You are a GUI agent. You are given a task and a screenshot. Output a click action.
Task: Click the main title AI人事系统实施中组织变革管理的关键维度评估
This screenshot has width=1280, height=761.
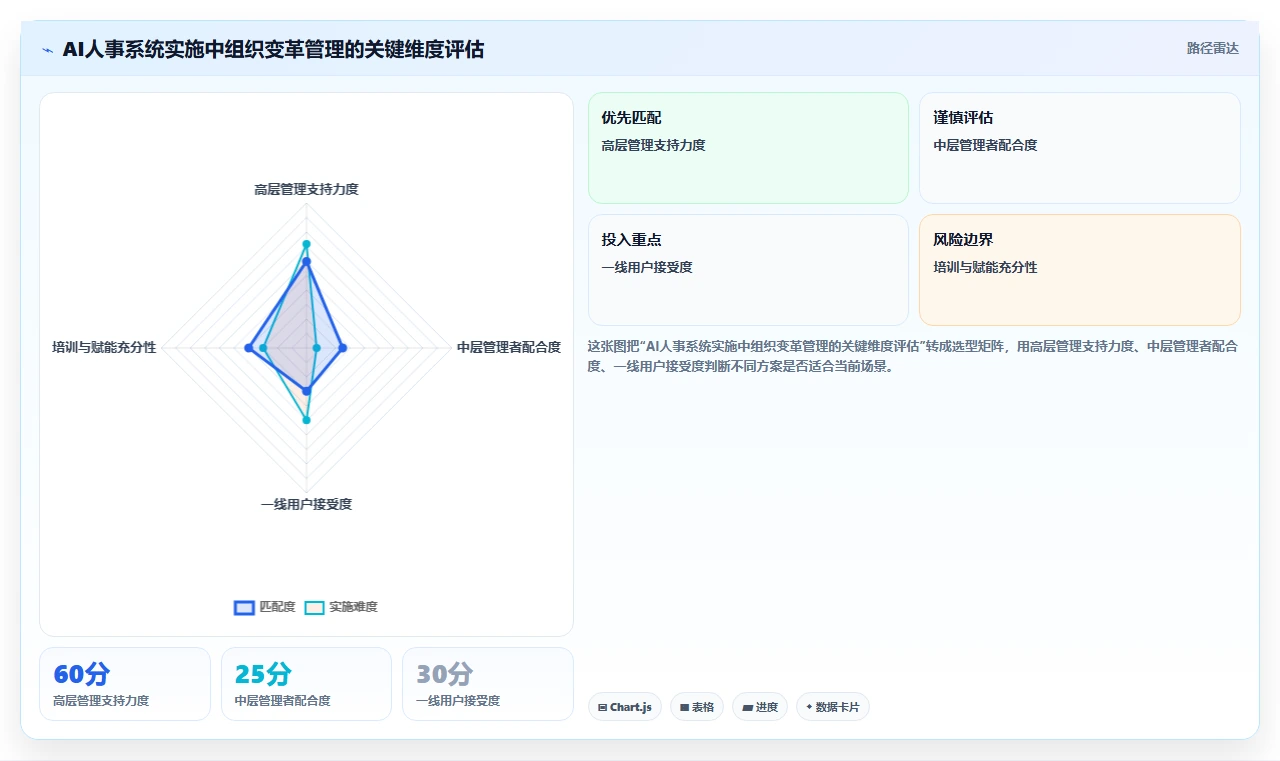tap(273, 49)
